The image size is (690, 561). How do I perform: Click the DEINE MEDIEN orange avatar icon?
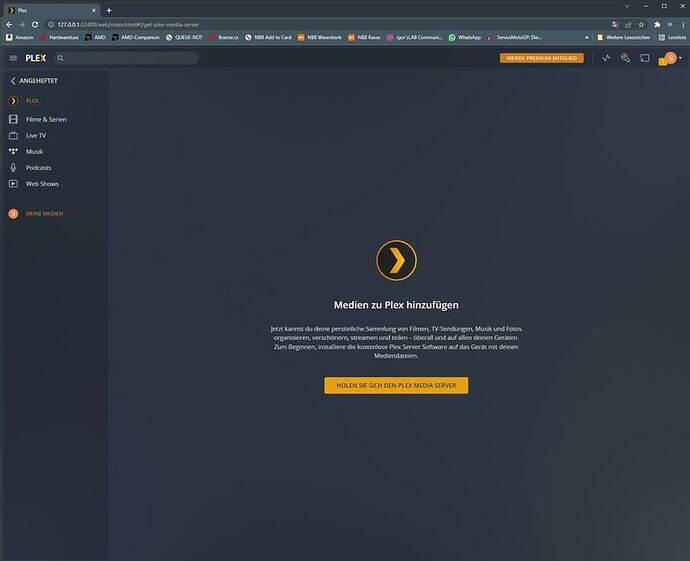point(13,213)
